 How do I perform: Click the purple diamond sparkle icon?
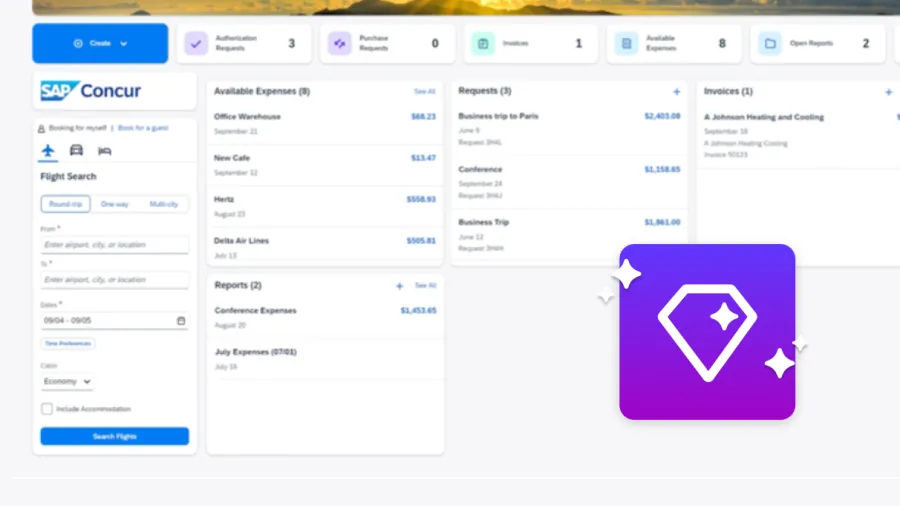(707, 332)
